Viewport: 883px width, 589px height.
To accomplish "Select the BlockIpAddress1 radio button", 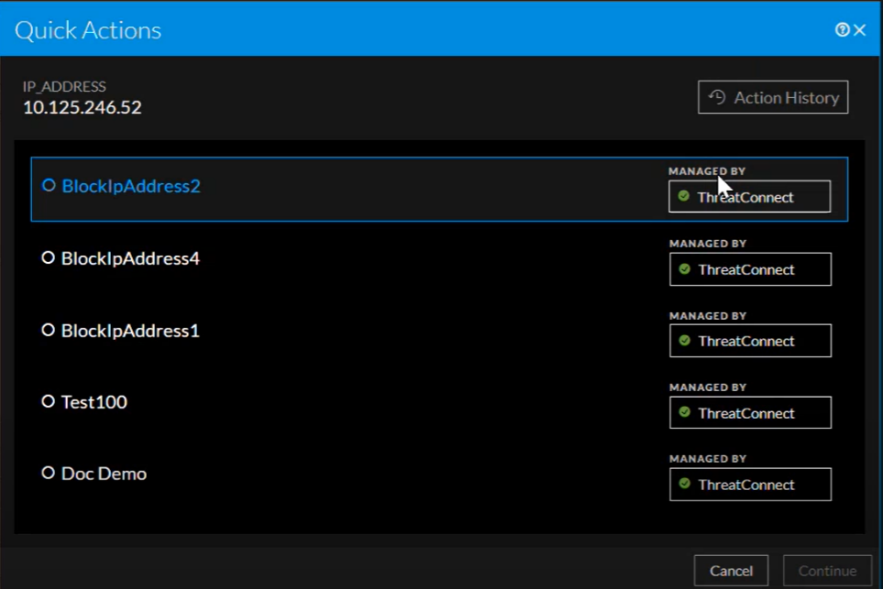I will click(x=48, y=330).
